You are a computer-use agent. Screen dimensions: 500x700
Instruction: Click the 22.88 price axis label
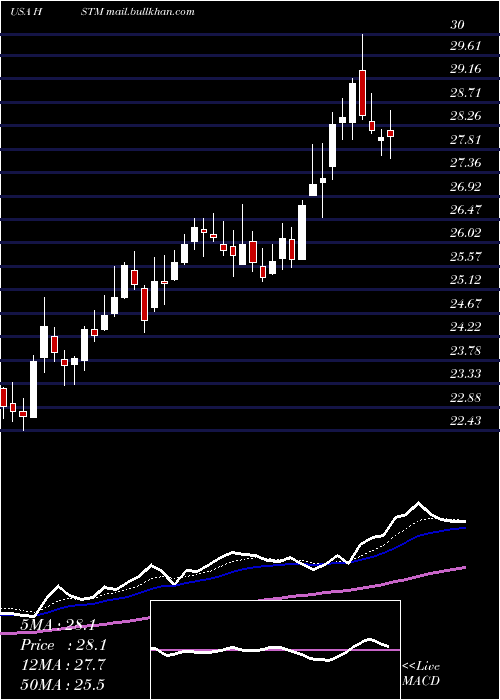pos(466,397)
